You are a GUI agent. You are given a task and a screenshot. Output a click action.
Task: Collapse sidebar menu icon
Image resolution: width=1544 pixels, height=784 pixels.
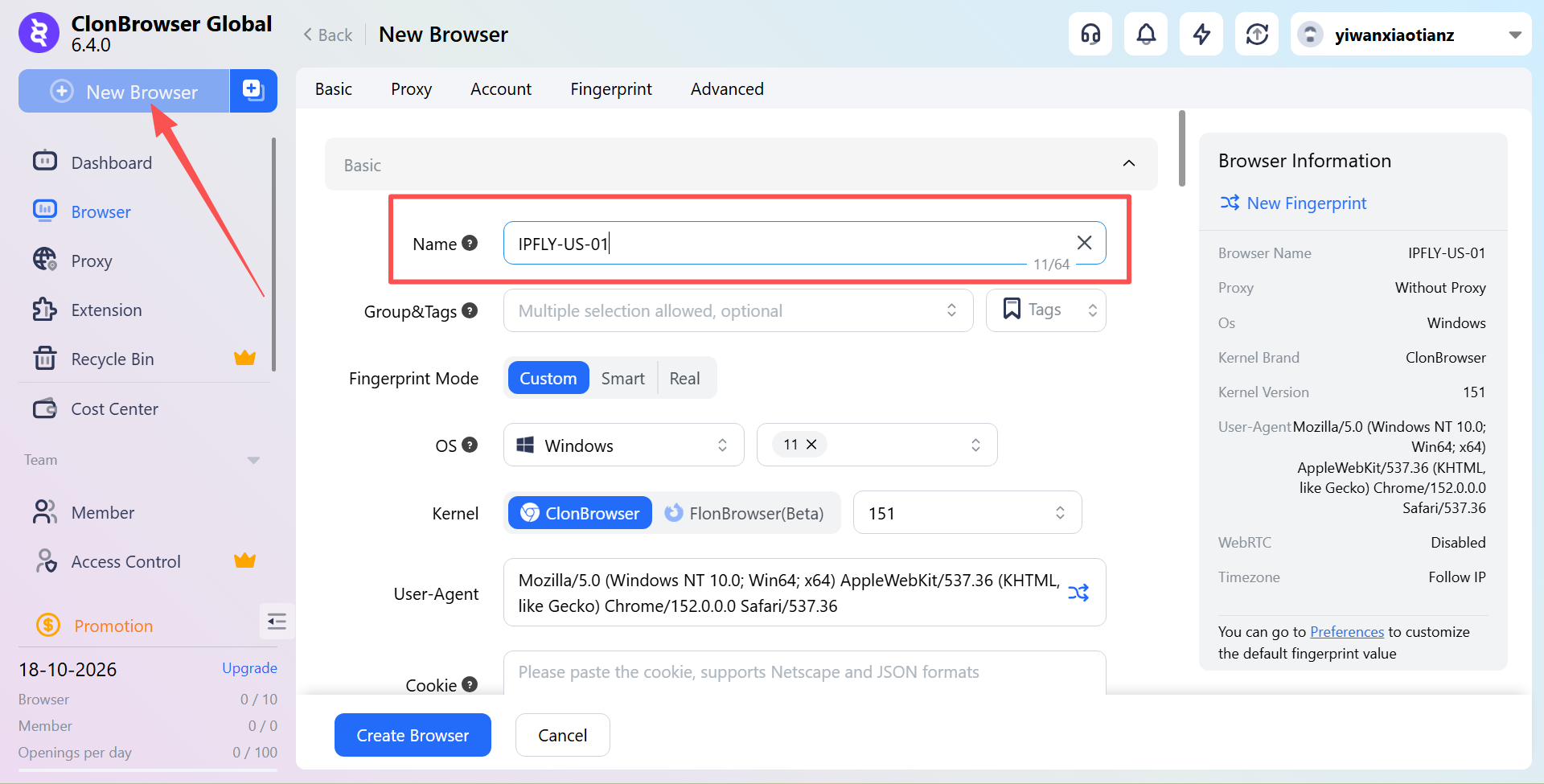(x=277, y=622)
